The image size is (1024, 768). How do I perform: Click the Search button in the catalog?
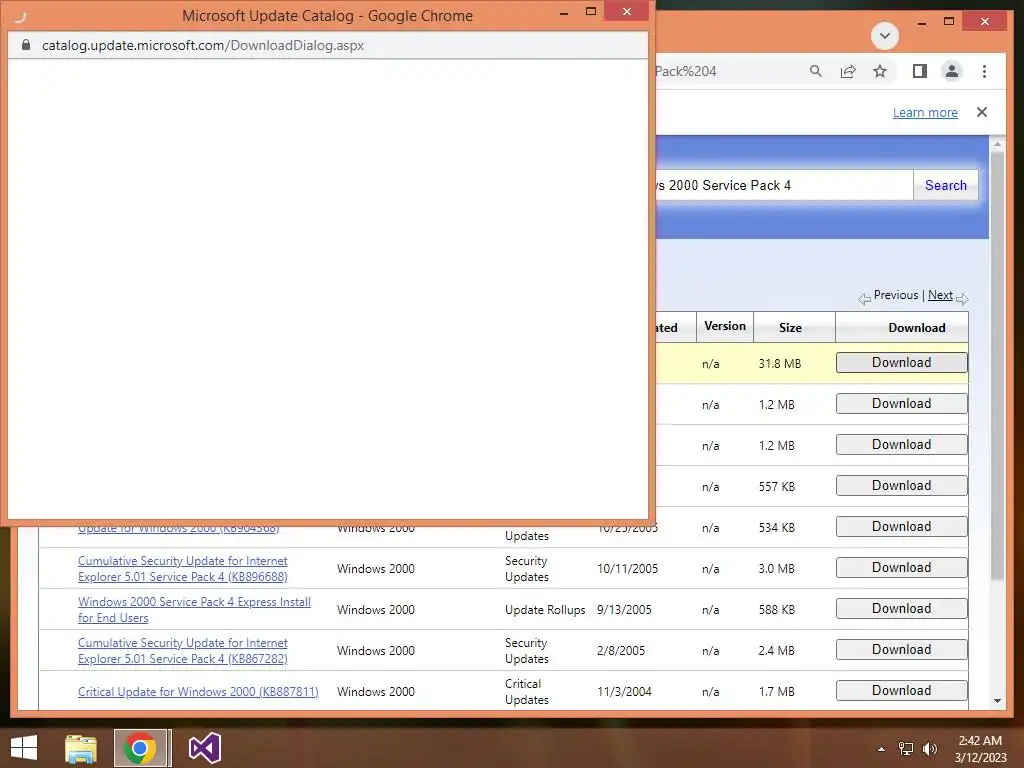click(946, 185)
